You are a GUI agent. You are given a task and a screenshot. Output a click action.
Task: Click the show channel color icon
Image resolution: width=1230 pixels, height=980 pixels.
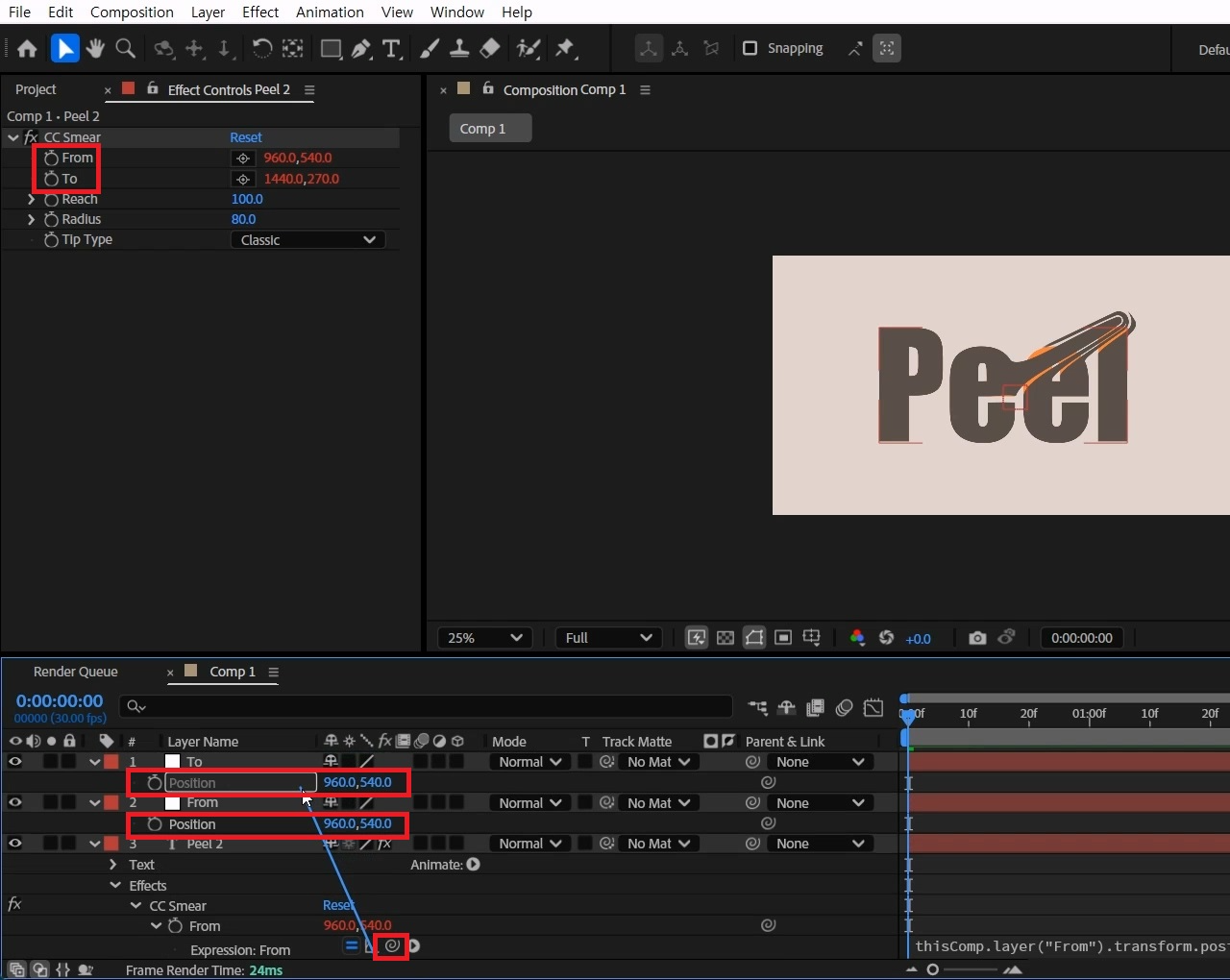(x=857, y=638)
